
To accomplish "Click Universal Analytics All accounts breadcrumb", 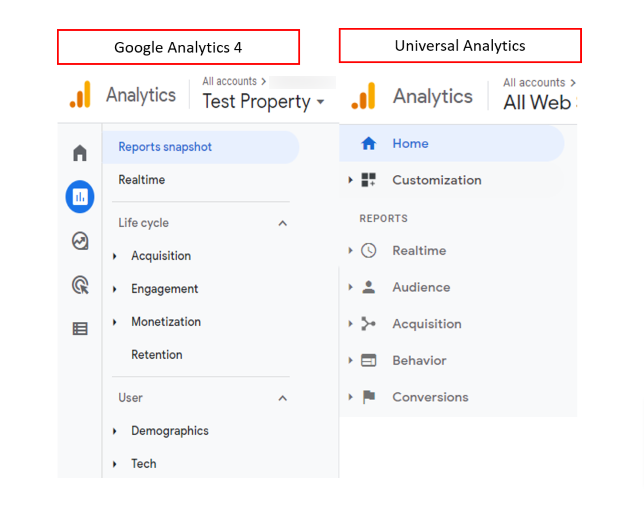I will click(x=534, y=83).
